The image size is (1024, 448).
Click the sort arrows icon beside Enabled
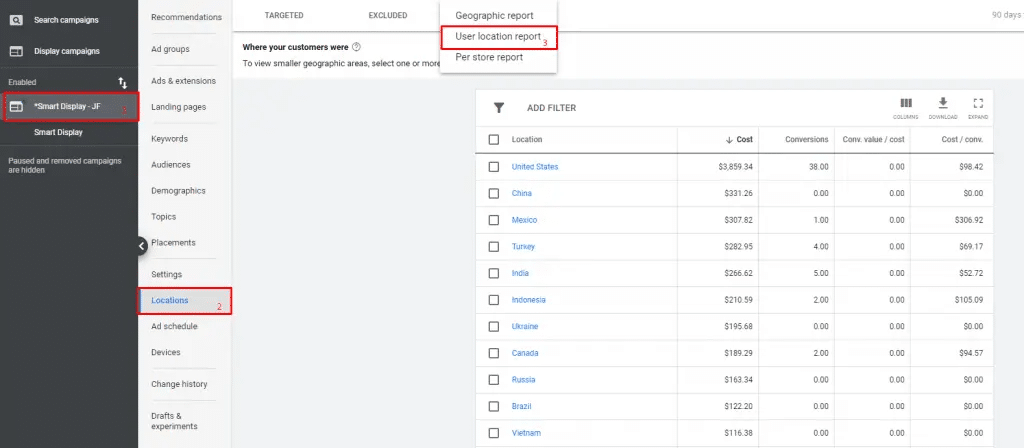pos(122,82)
